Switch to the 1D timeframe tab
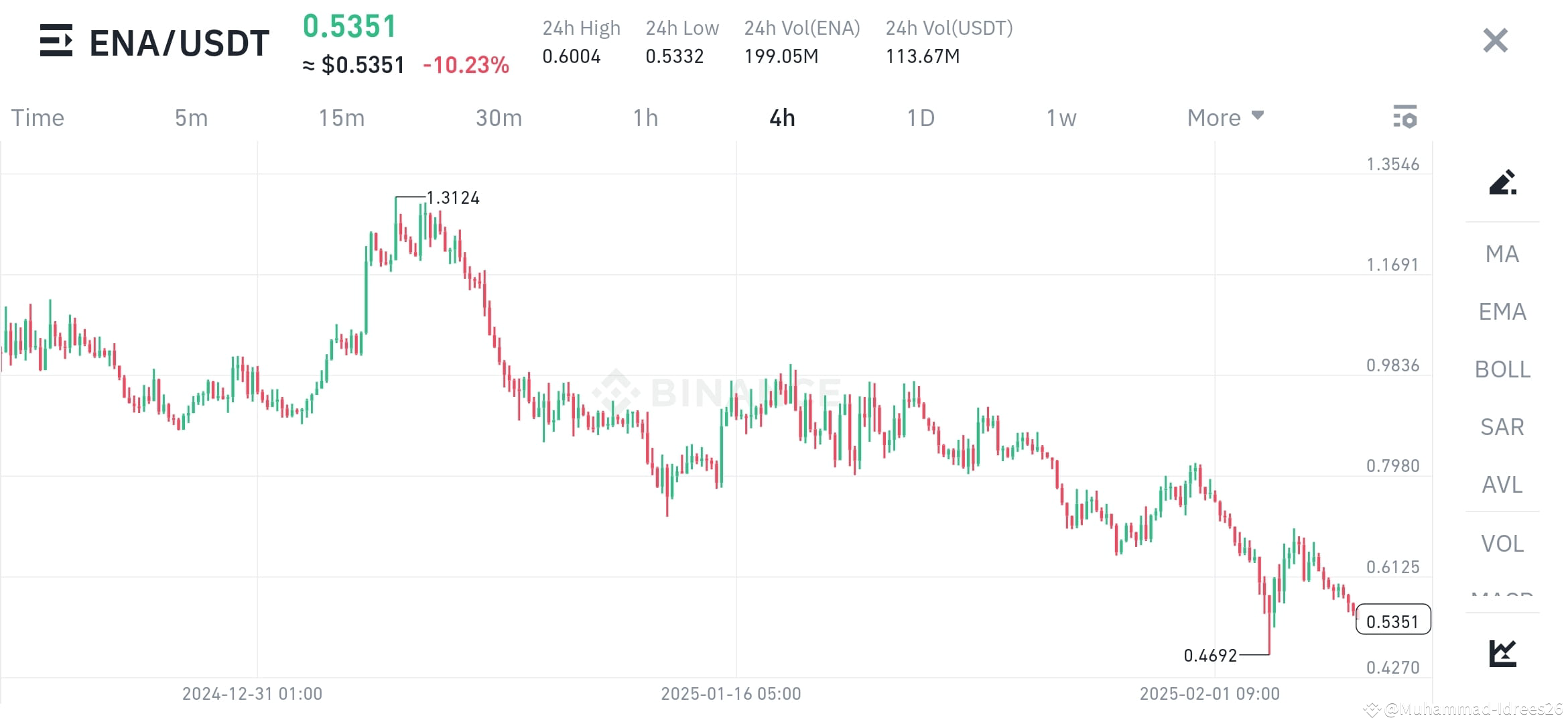The height and width of the screenshot is (724, 1568). 922,117
